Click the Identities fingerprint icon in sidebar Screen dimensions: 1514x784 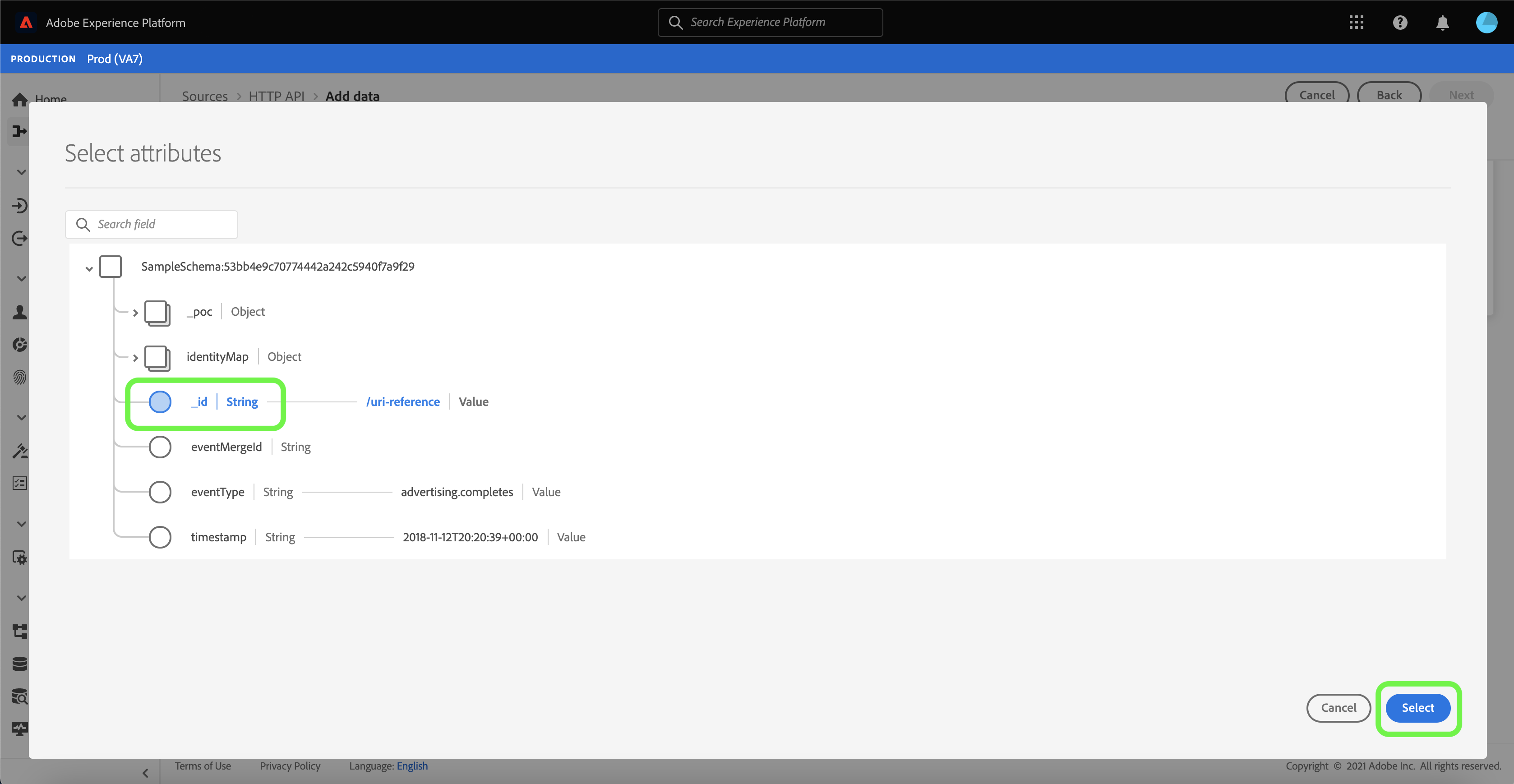coord(19,377)
